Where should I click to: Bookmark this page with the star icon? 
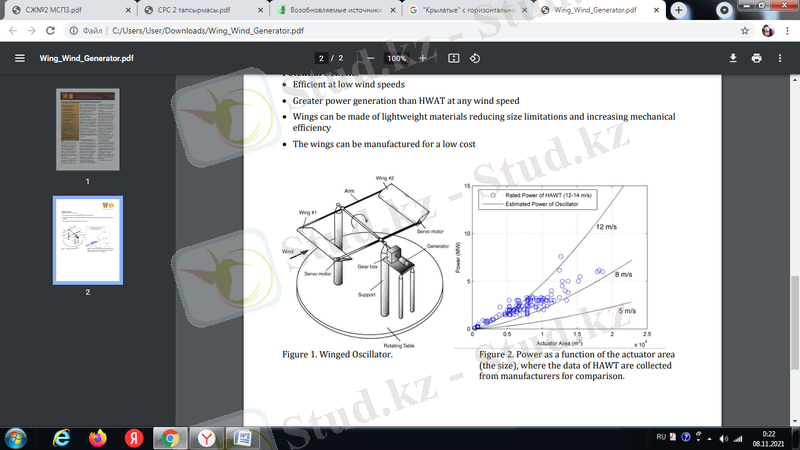[x=745, y=32]
